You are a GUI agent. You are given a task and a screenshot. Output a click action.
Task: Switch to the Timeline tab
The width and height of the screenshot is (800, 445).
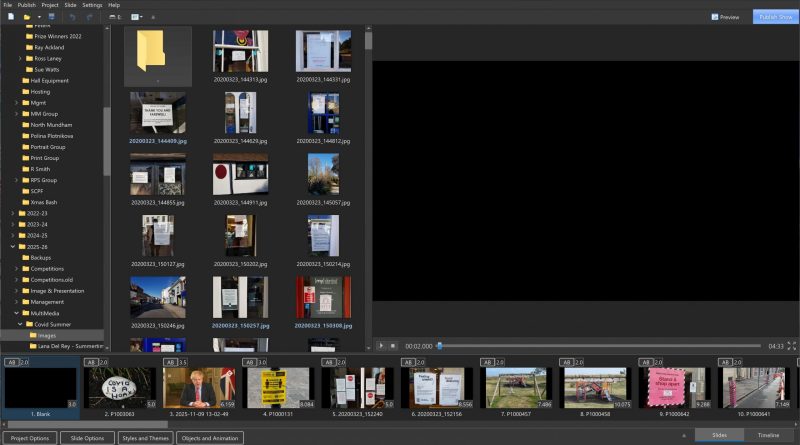768,436
